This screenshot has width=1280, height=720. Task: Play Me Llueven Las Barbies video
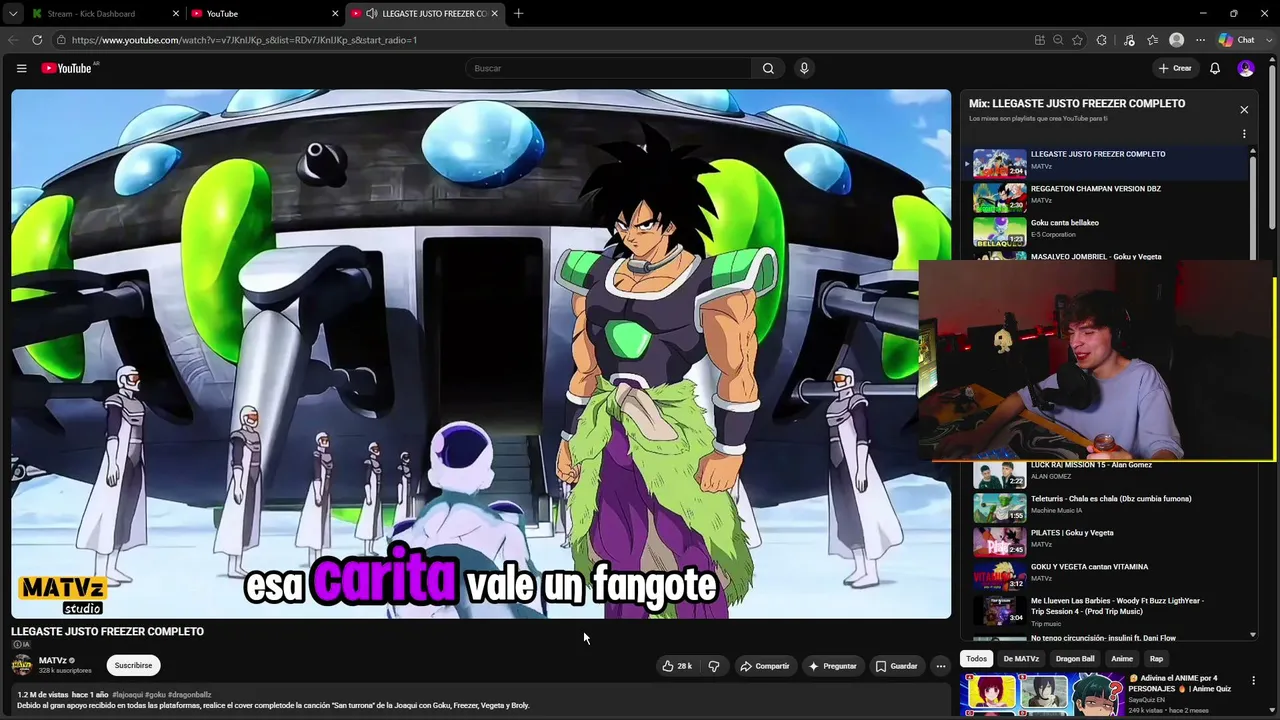coord(1105,609)
